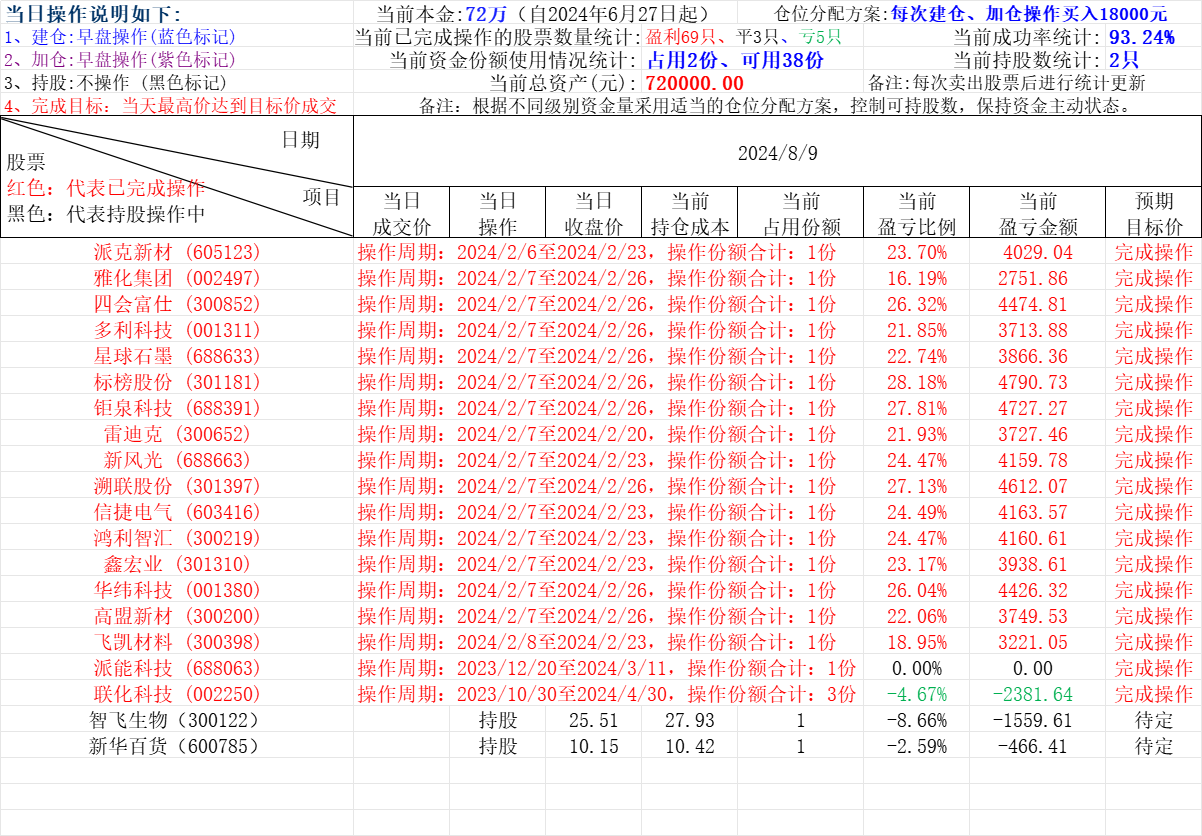
Task: Select 智飞生物 closing price 25.51
Action: [592, 720]
